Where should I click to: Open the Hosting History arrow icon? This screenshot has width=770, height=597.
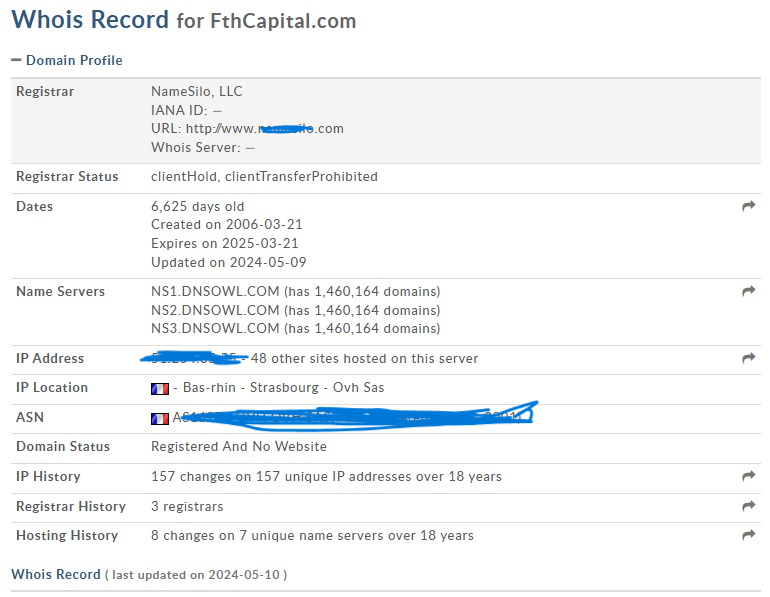click(748, 535)
